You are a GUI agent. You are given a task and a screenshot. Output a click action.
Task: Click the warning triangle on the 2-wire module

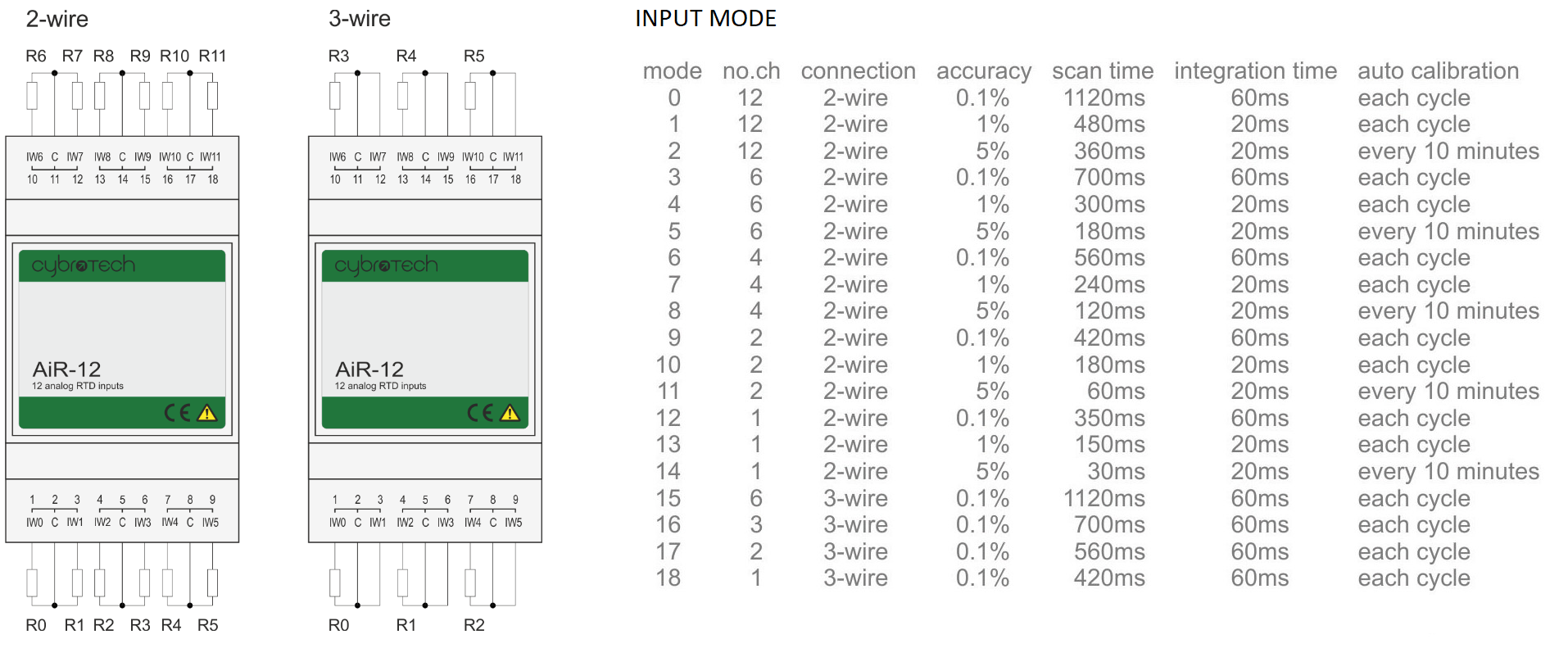(207, 413)
